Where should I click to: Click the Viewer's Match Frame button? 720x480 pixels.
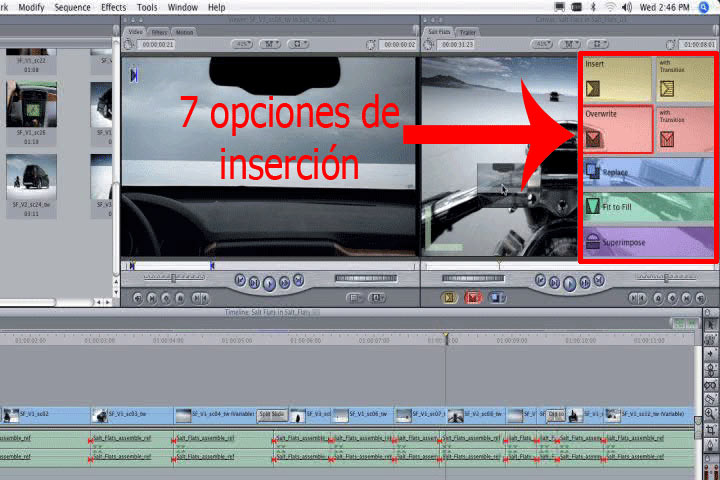pos(137,299)
